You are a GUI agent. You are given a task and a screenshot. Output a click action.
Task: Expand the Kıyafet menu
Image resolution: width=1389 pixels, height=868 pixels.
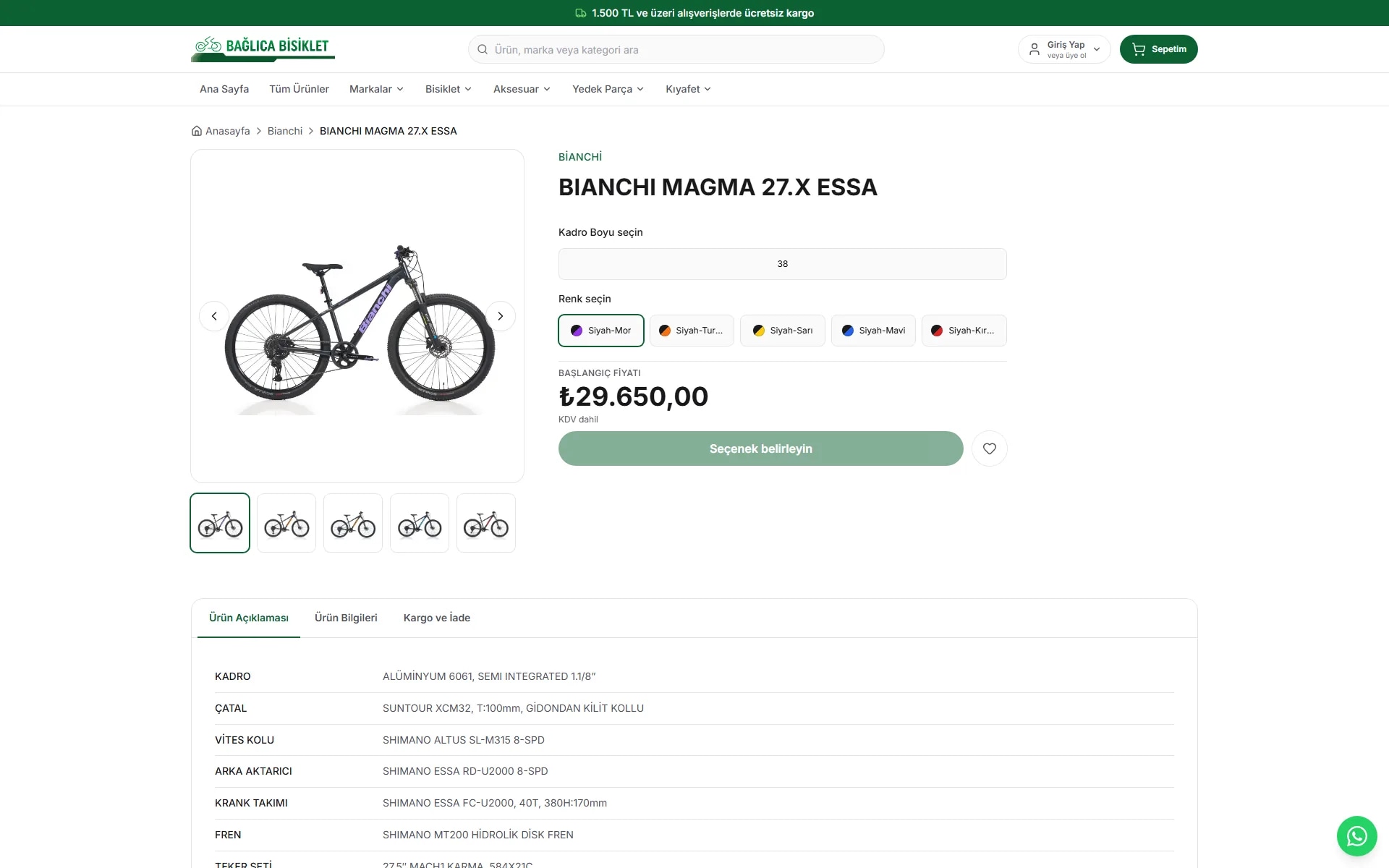pos(688,89)
